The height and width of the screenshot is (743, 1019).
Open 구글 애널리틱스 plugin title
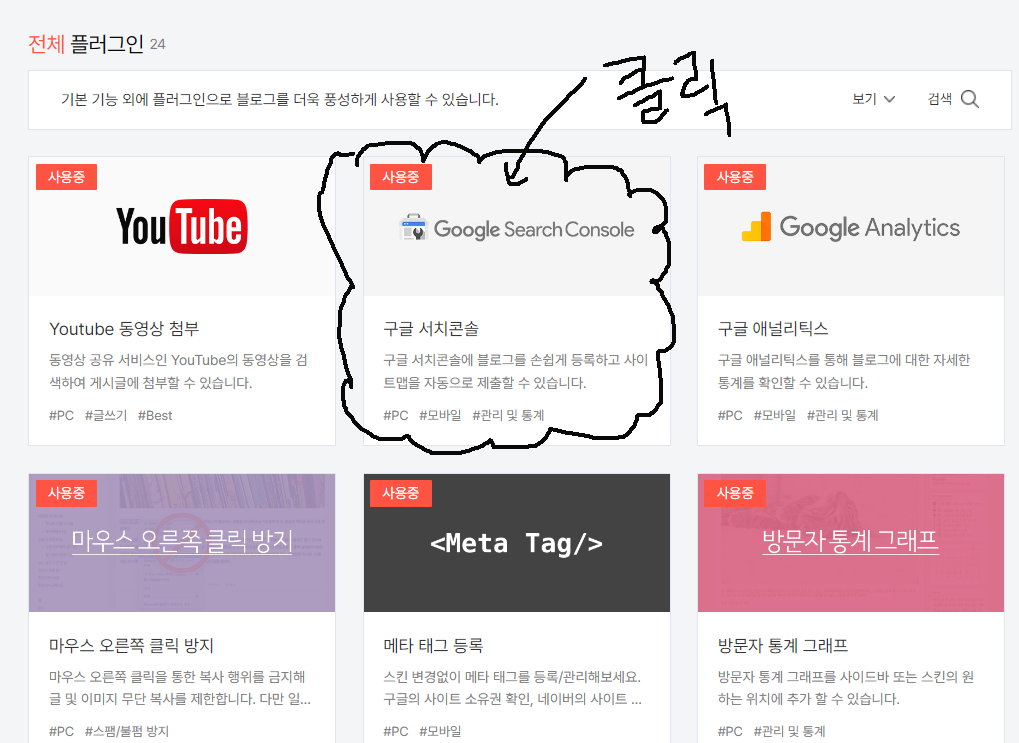(x=773, y=329)
